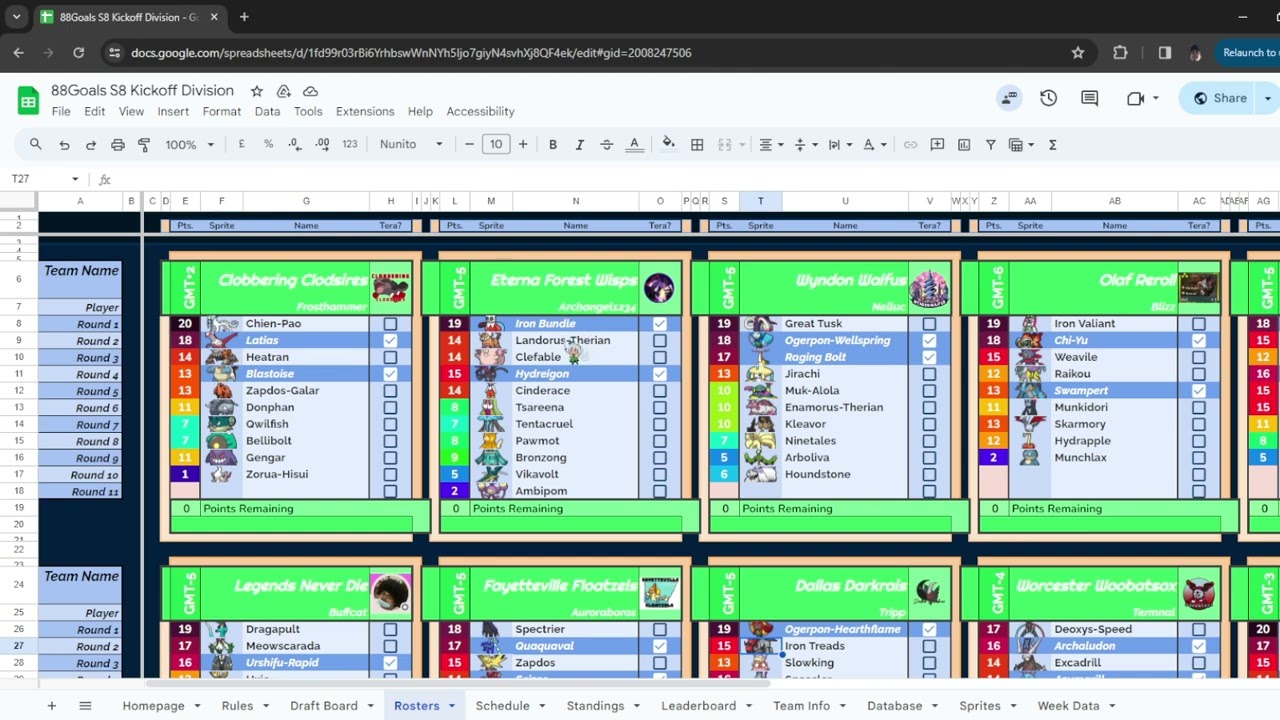
Task: Undo the last action
Action: (64, 145)
